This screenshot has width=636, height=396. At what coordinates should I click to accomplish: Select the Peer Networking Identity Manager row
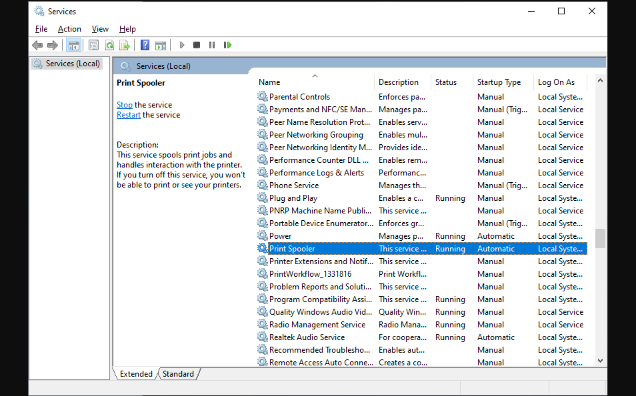click(x=422, y=147)
